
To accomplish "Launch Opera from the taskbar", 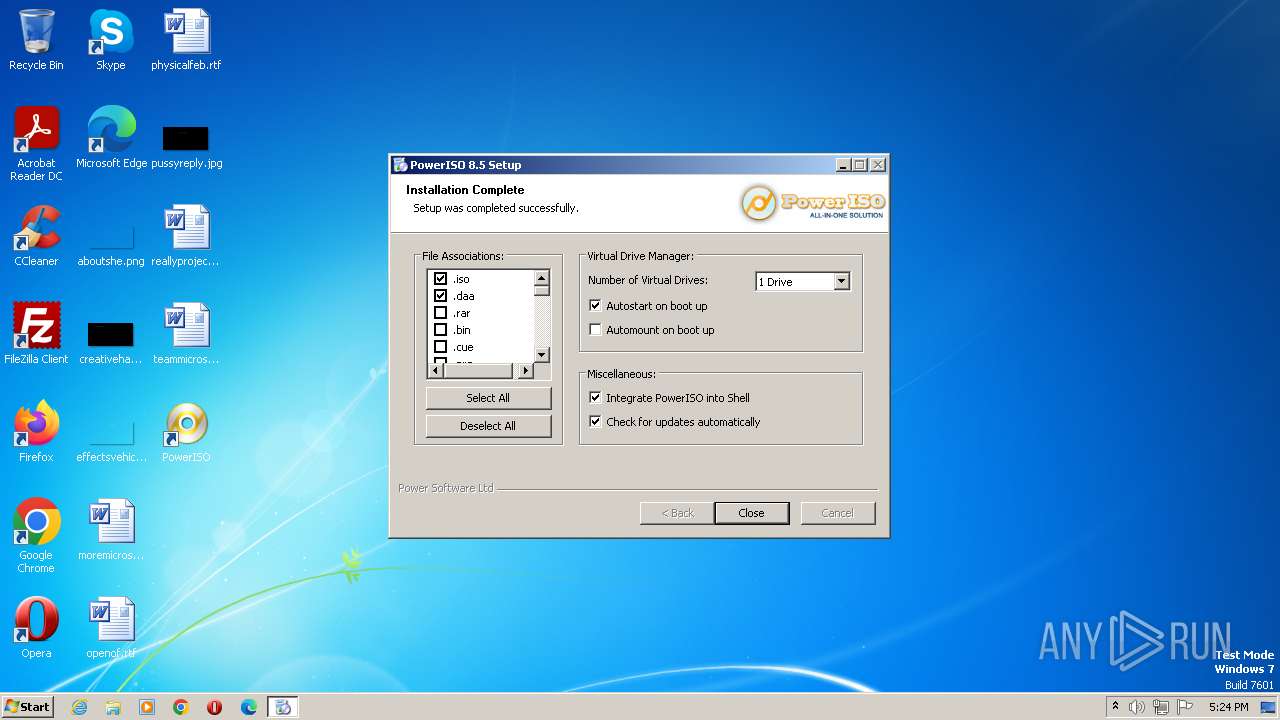I will (215, 707).
